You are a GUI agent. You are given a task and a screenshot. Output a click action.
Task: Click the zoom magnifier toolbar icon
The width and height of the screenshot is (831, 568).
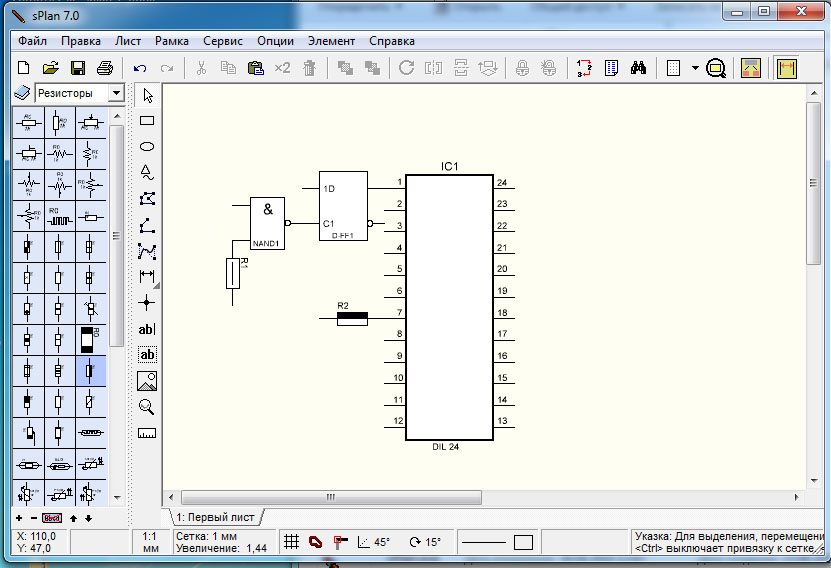coord(715,68)
